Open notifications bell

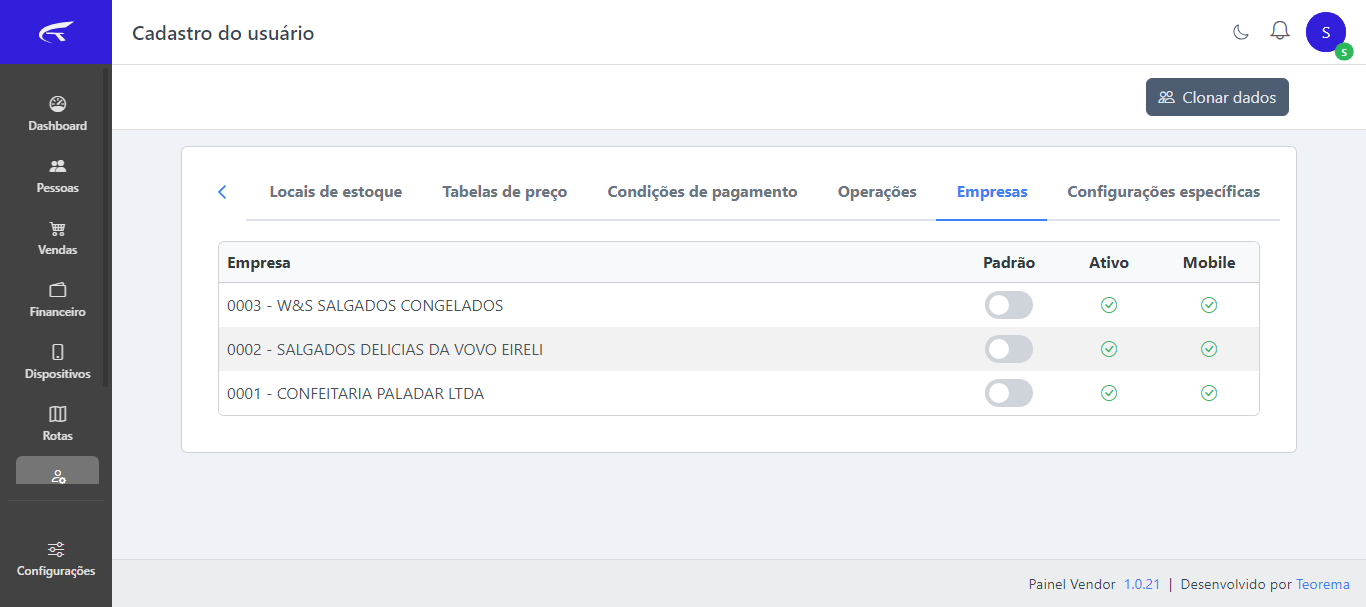1280,32
